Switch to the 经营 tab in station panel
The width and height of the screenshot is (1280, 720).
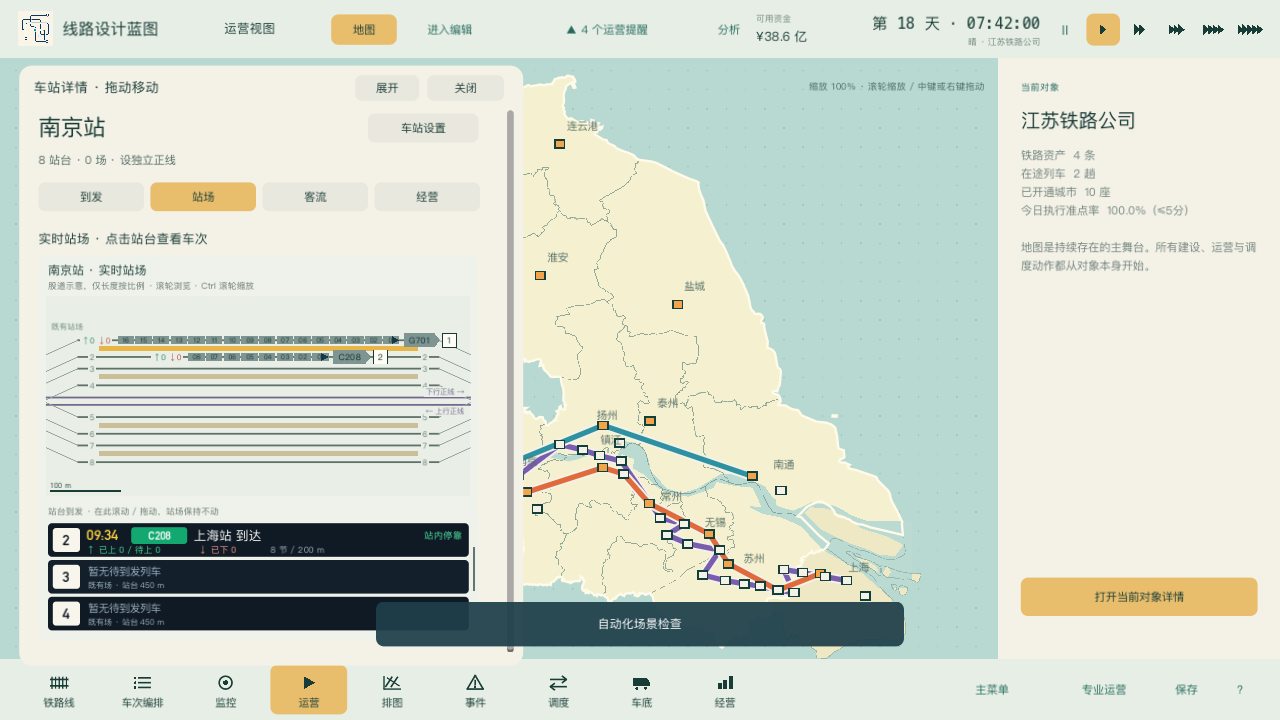[427, 197]
